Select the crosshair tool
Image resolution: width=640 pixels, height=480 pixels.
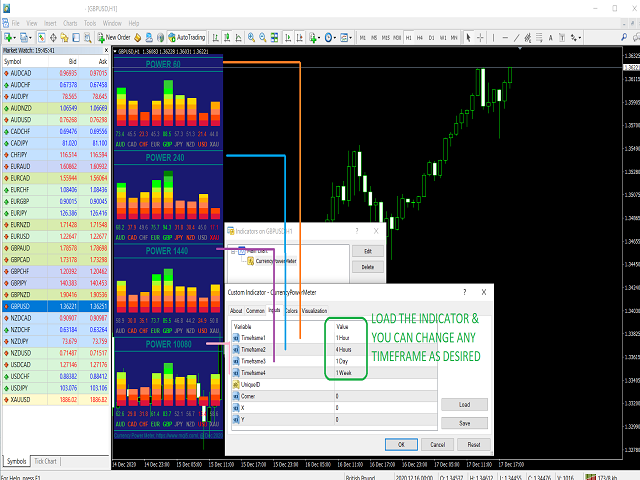[x=480, y=38]
